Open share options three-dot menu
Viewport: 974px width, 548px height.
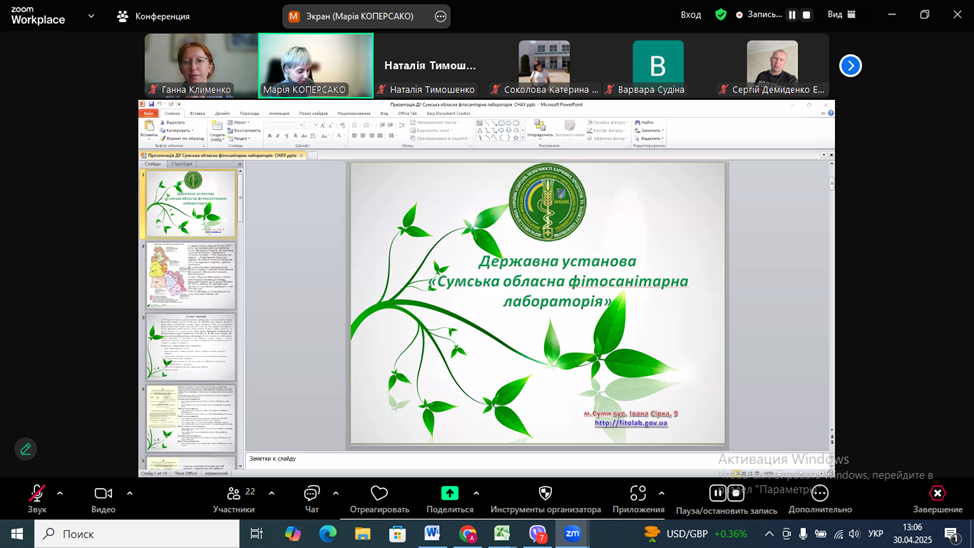click(440, 17)
